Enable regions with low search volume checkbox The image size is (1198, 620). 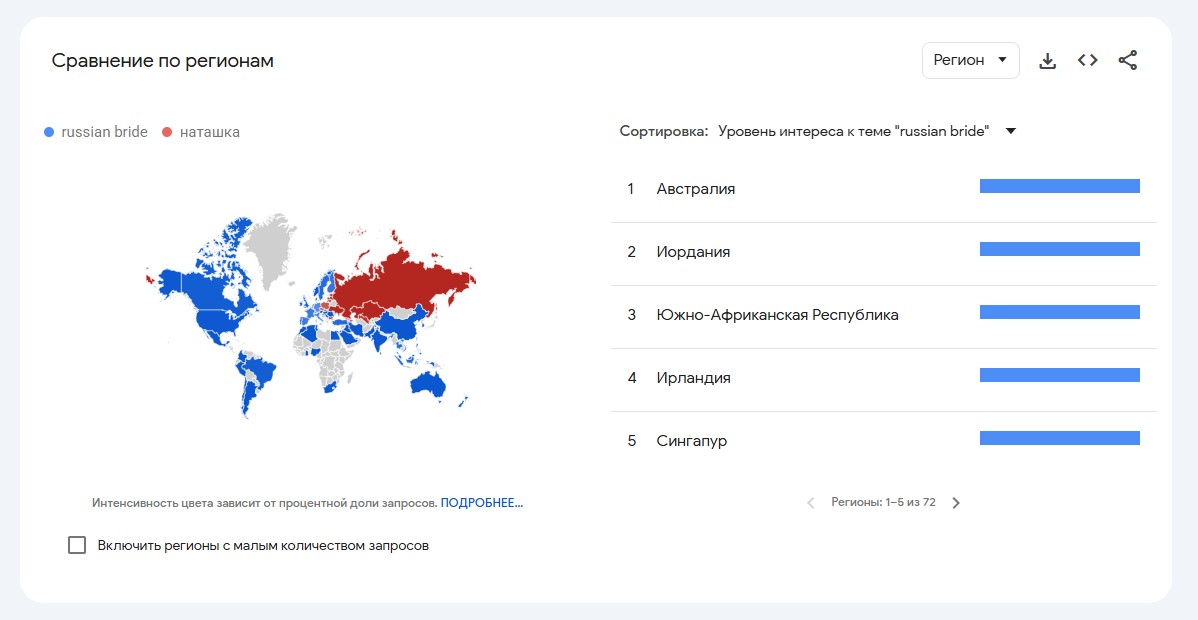(77, 545)
